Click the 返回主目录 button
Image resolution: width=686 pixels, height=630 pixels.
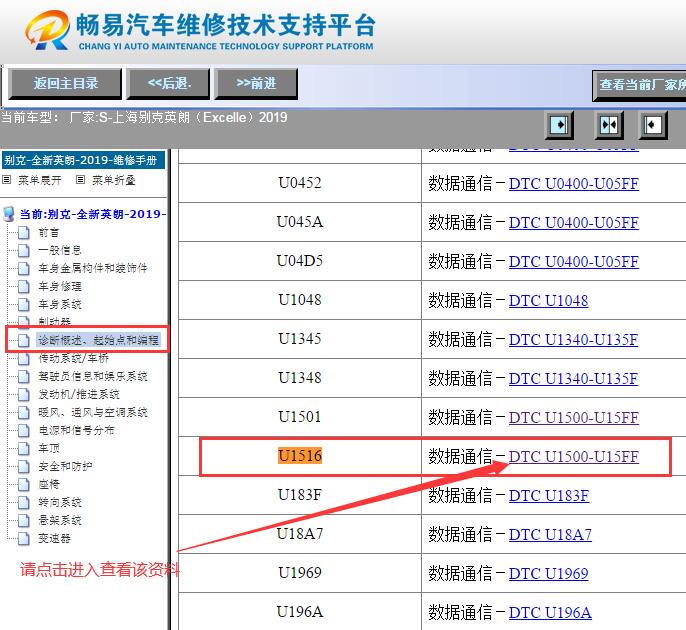pos(65,83)
